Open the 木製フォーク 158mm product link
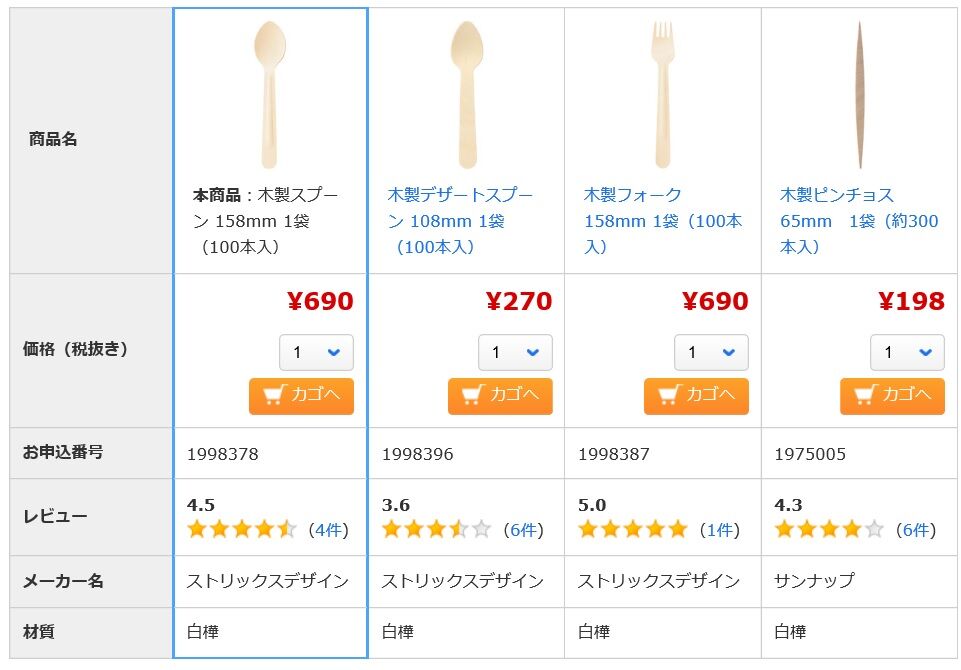This screenshot has width=961, height=670. (x=663, y=221)
